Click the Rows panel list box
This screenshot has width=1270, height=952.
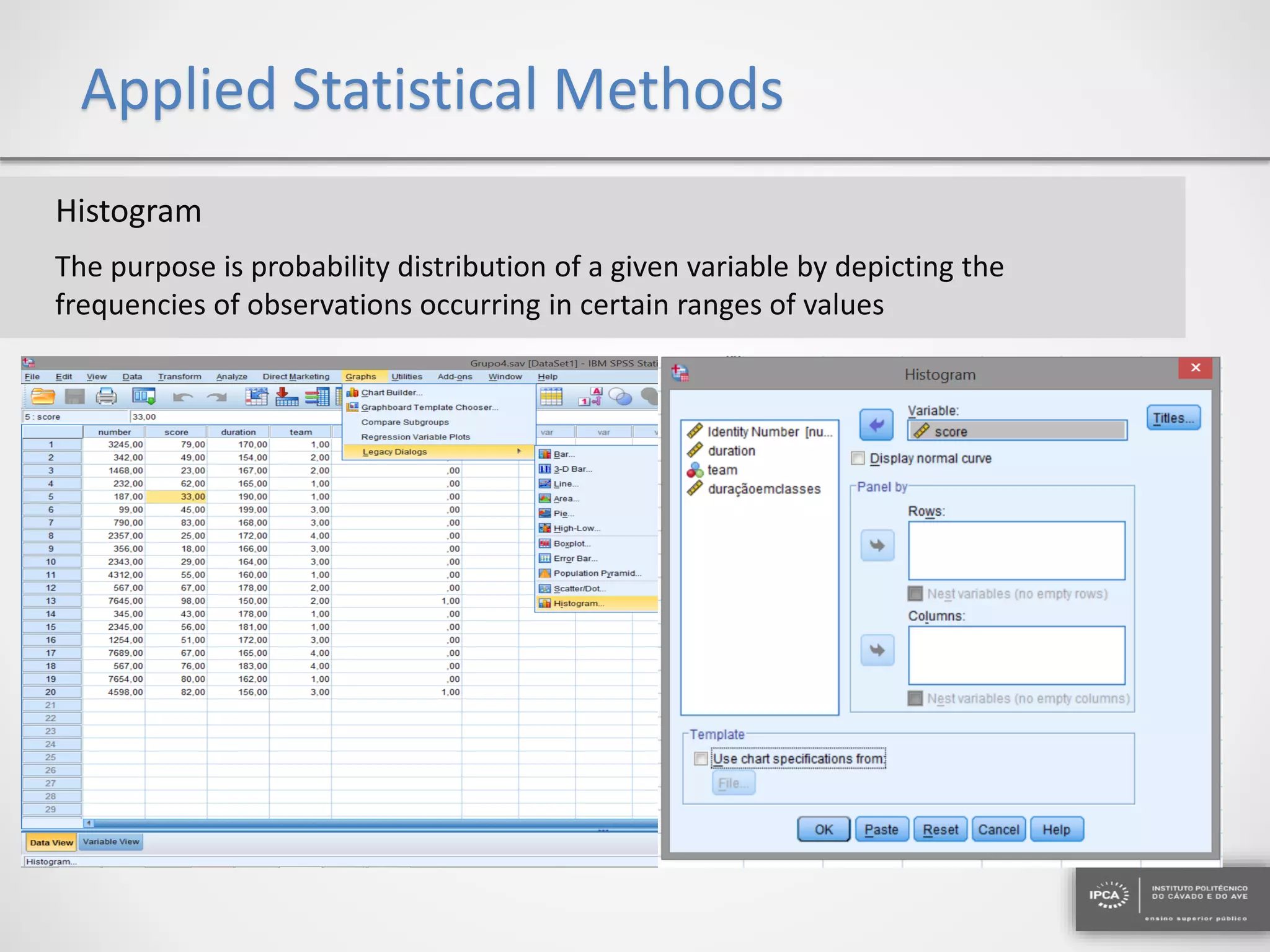(x=1016, y=550)
